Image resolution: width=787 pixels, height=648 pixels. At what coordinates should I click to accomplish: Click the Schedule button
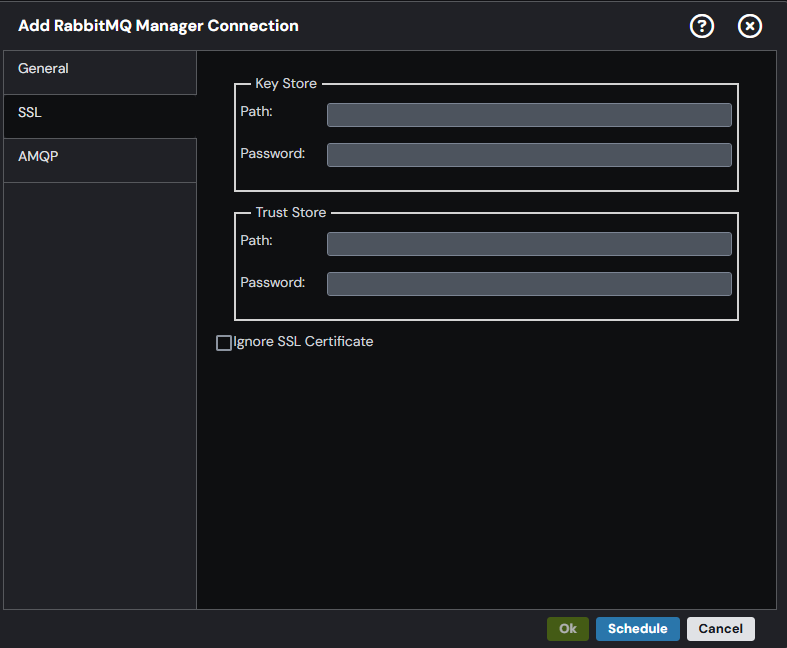tap(637, 629)
